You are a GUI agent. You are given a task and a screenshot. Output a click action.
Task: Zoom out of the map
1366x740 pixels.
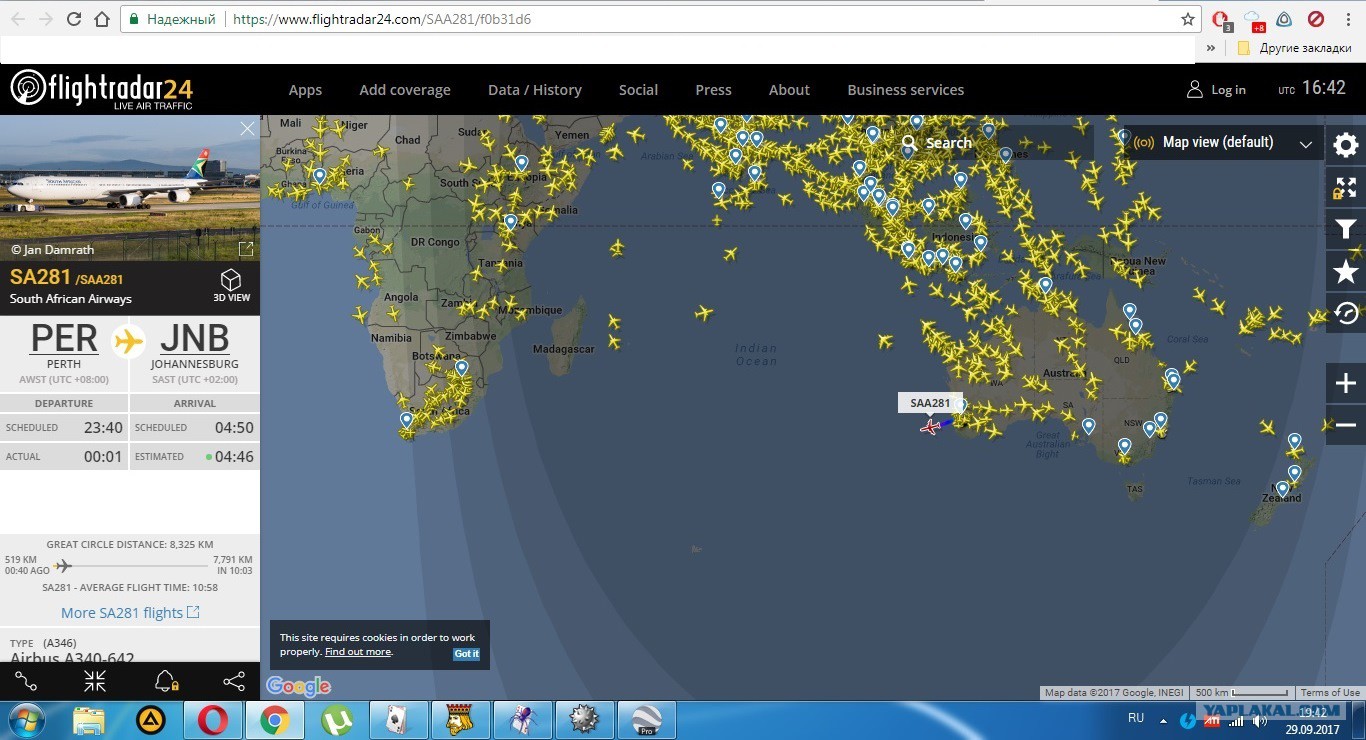pos(1346,425)
